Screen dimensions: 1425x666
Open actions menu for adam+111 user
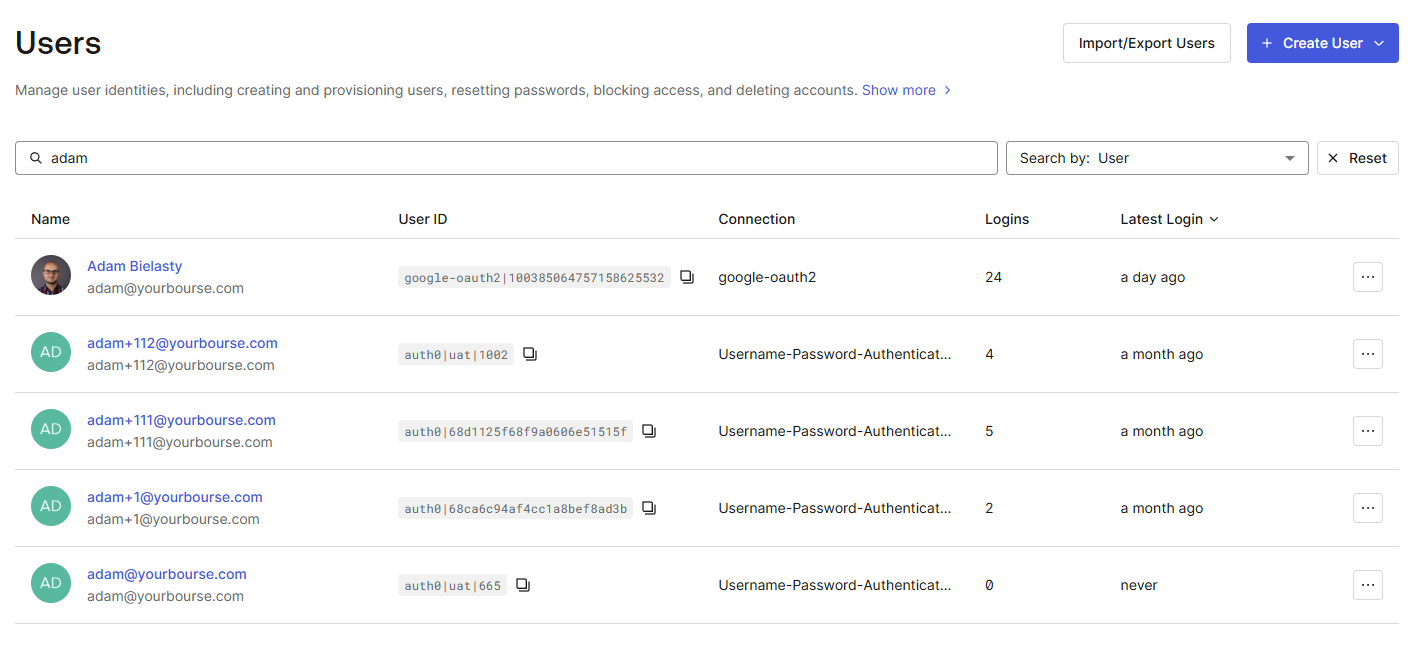tap(1367, 431)
